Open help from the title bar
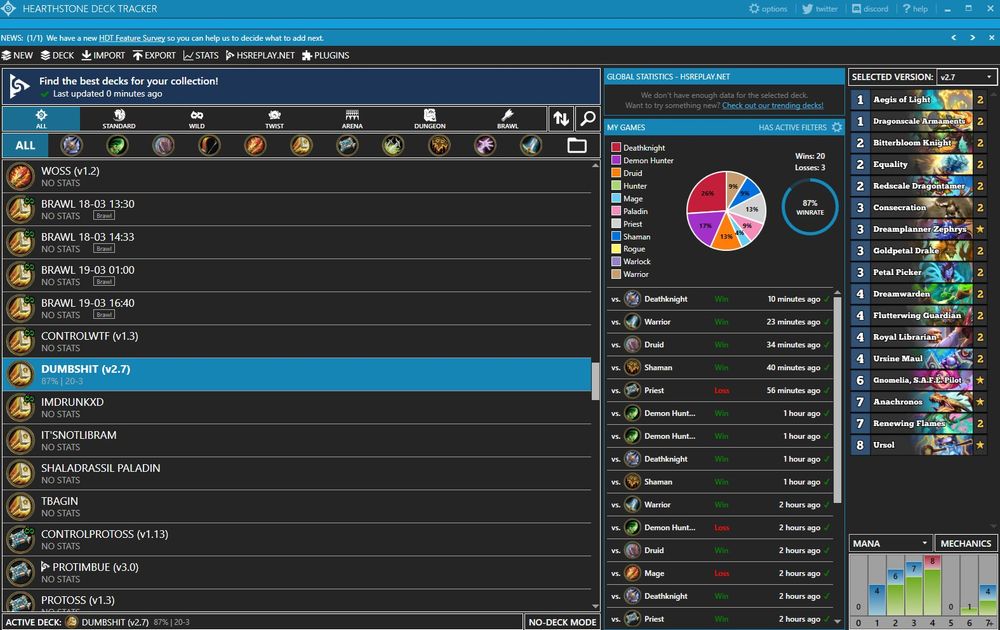1000x630 pixels. pos(915,9)
